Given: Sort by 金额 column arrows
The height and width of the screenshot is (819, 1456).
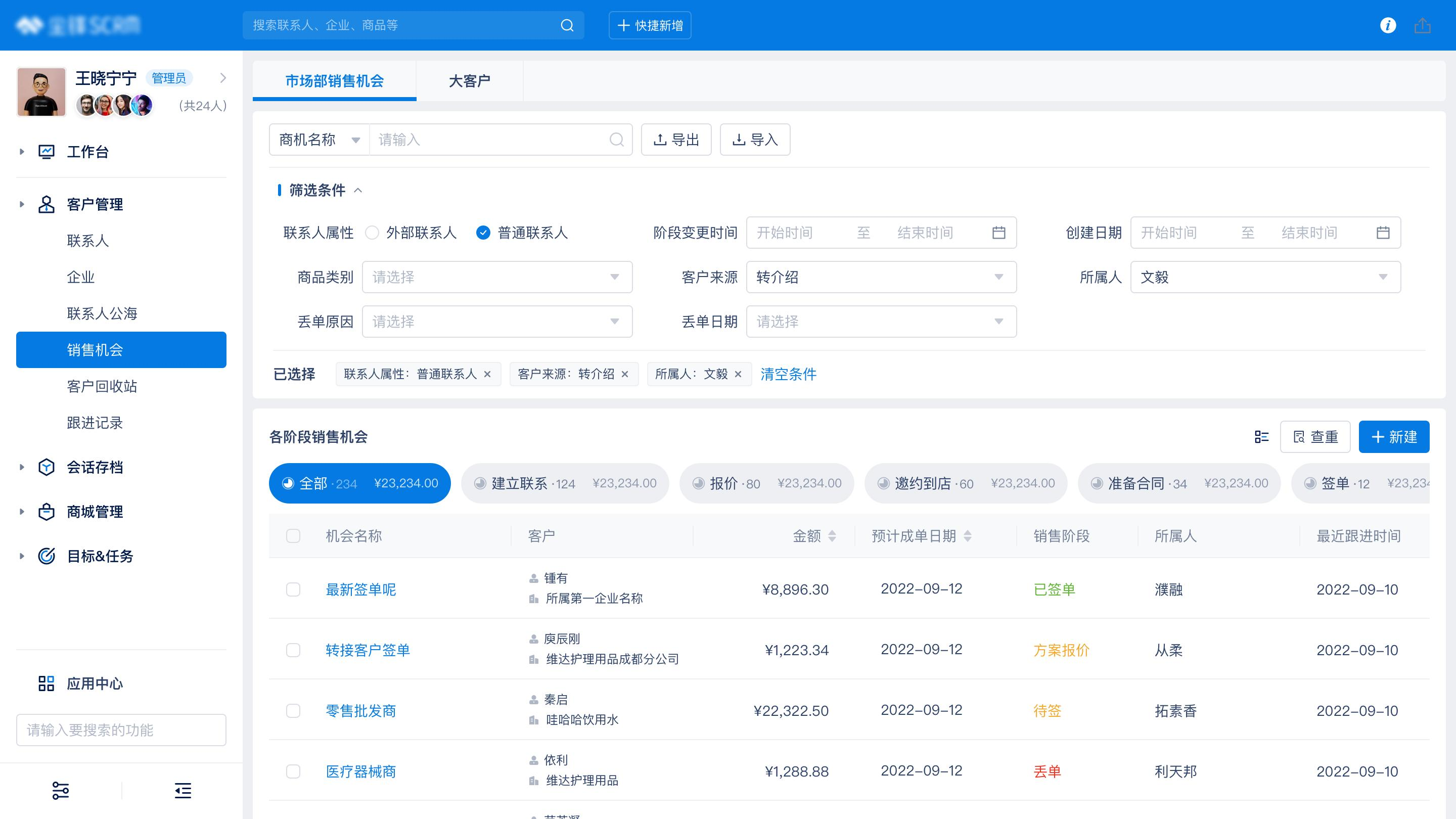Looking at the screenshot, I should (x=832, y=536).
